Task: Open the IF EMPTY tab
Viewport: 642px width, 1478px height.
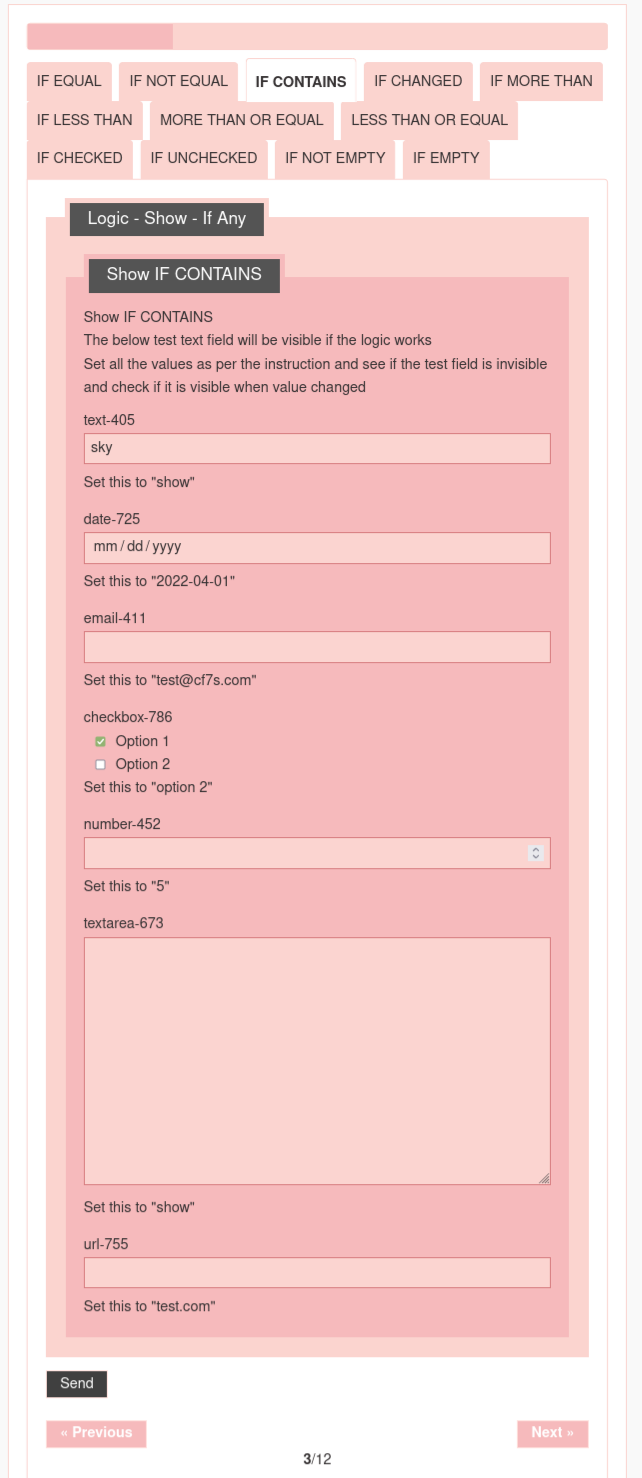Action: click(x=446, y=158)
